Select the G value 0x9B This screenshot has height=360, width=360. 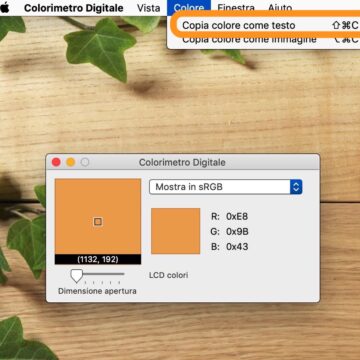click(x=237, y=232)
